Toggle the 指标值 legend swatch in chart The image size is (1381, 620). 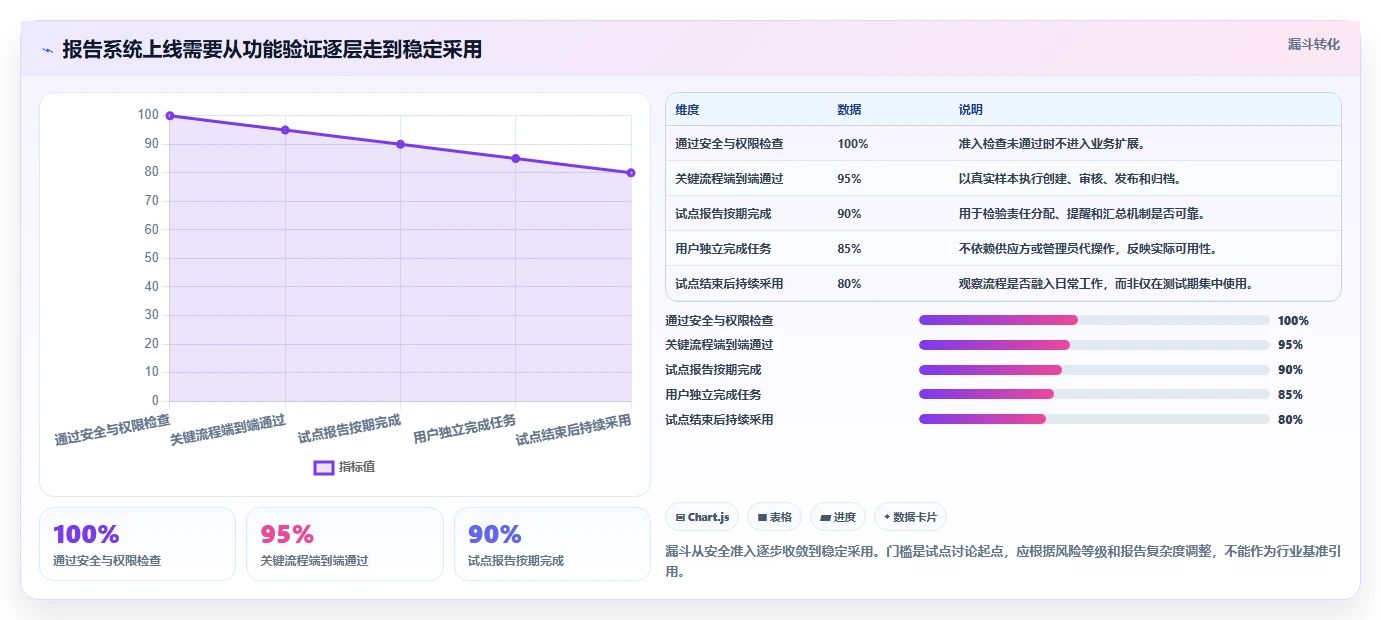click(324, 467)
